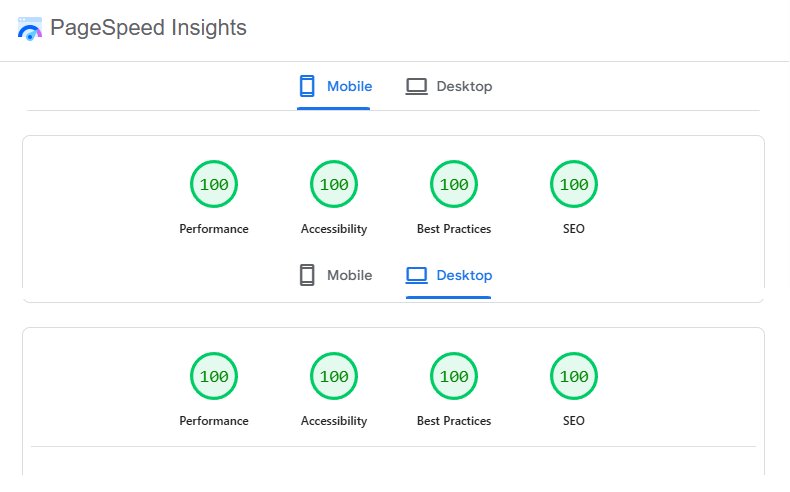The image size is (790, 492).
Task: Click the Accessibility label in the lower results card
Action: point(334,421)
